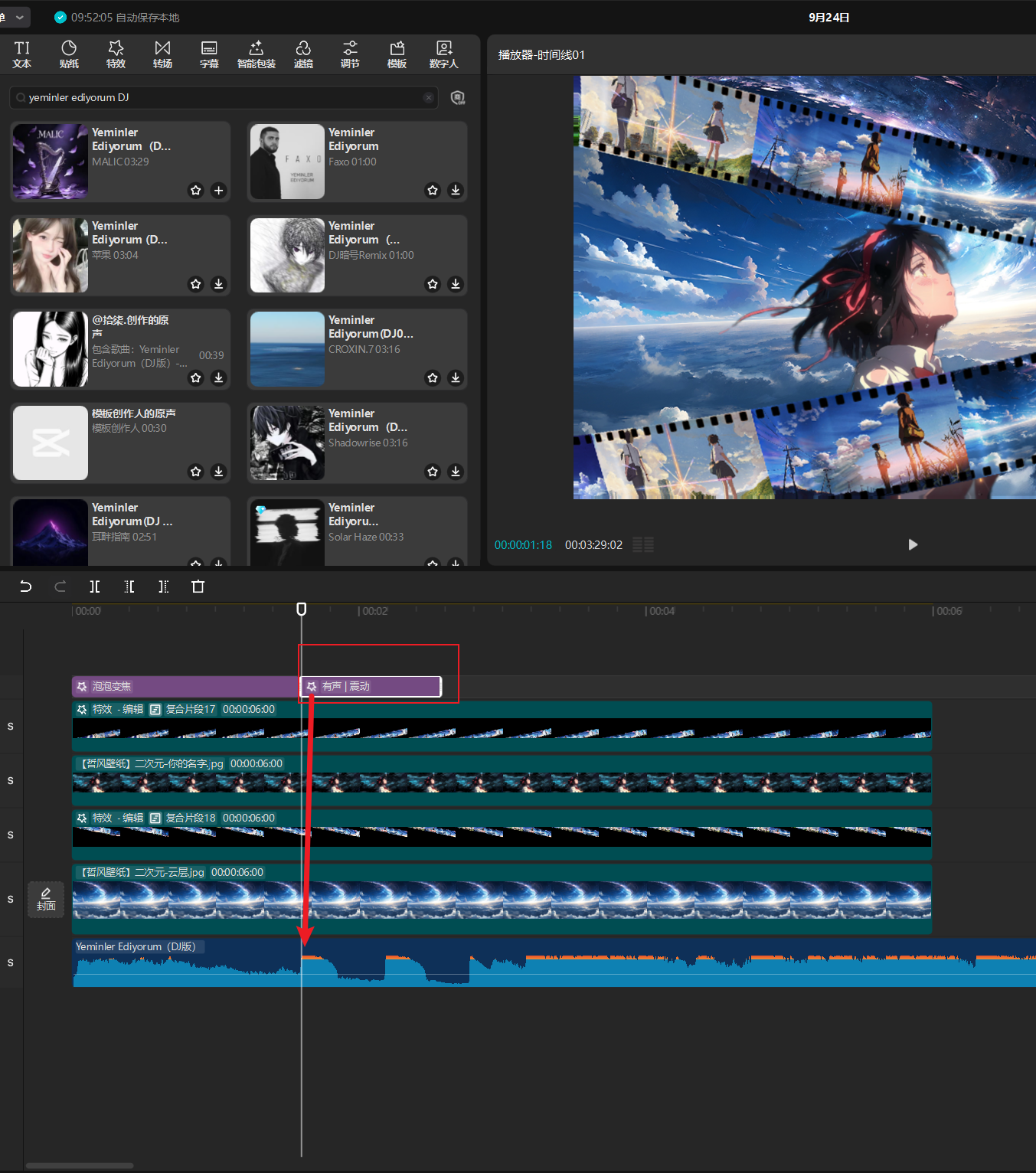The image size is (1036, 1173).
Task: Trim the clip's left side at the playhead
Action: (129, 586)
